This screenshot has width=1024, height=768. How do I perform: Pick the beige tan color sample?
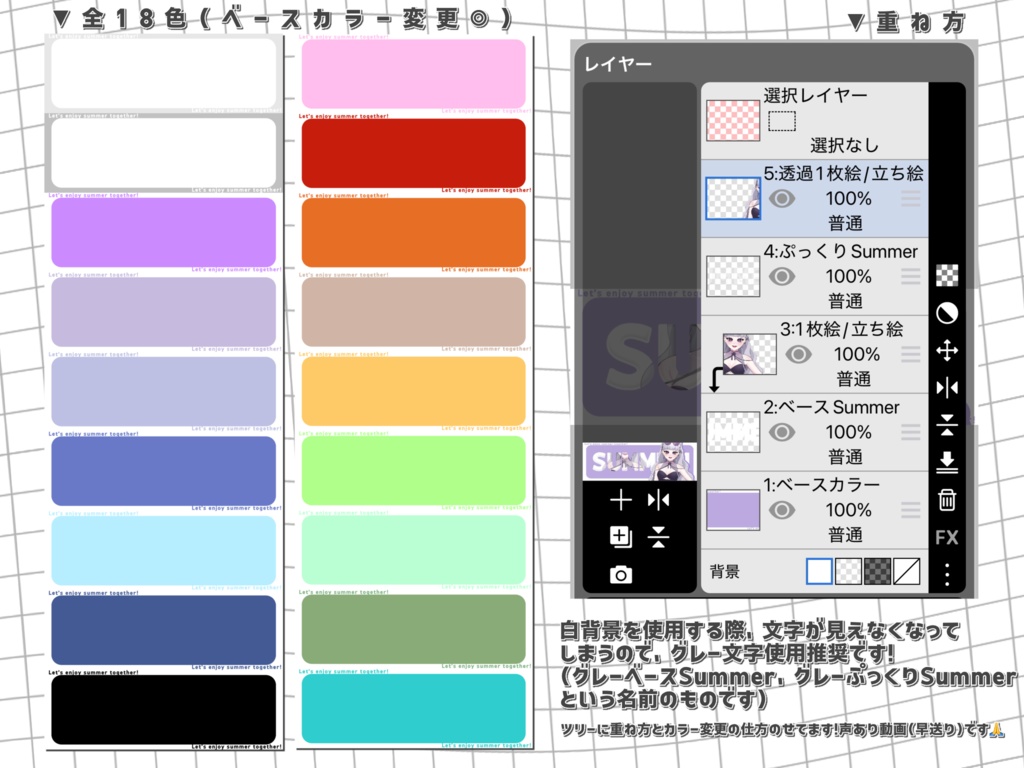click(x=413, y=312)
